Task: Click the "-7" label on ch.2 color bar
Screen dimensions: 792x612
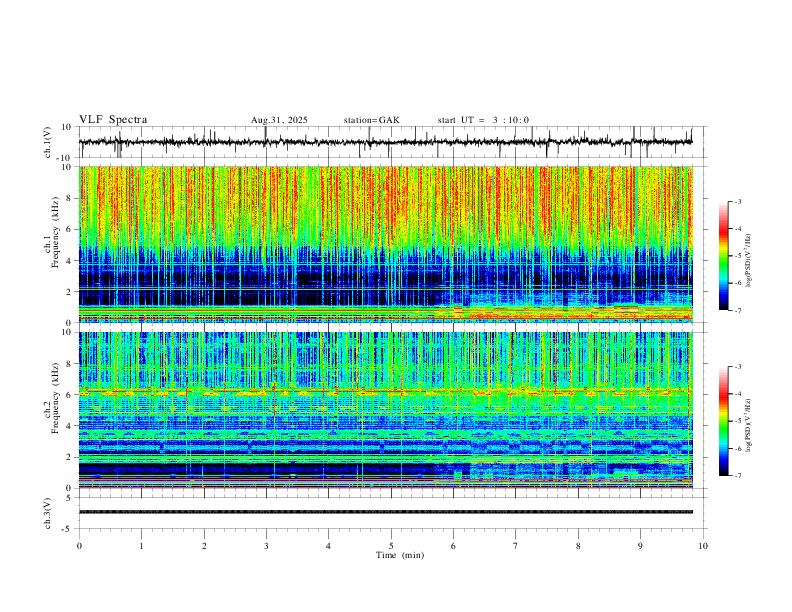Action: pos(737,475)
